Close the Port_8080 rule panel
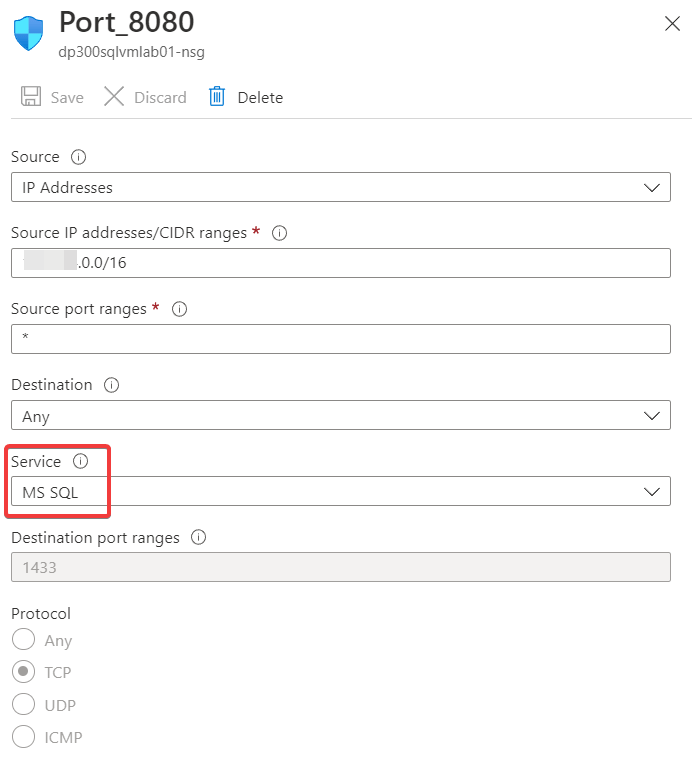The image size is (692, 766). tap(672, 24)
